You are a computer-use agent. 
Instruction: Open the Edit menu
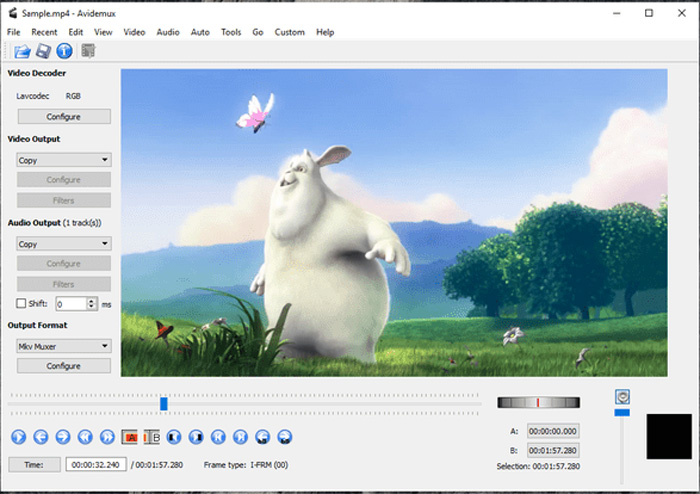coord(75,32)
